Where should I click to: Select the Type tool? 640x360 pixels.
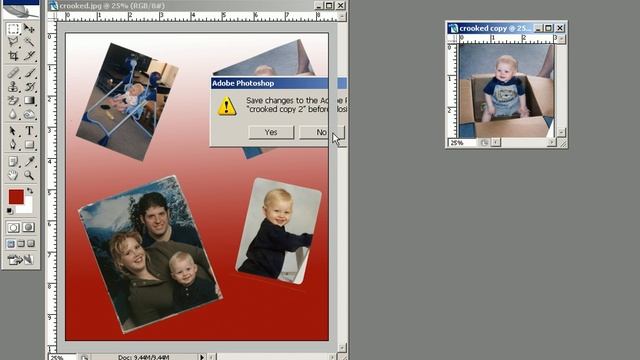tap(29, 131)
